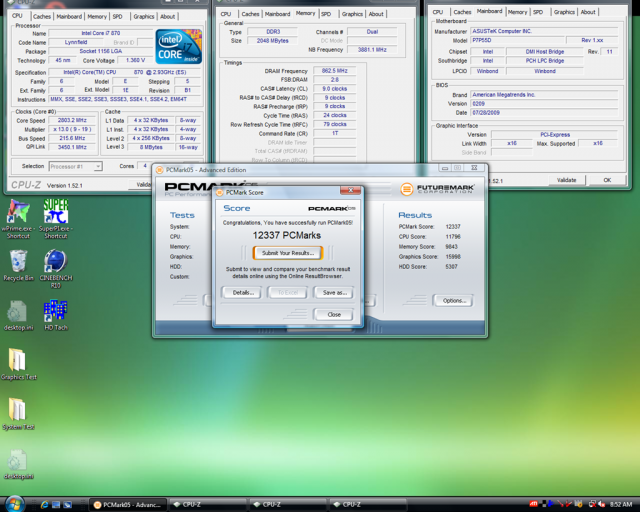
Task: Click the Windows Start orb
Action: coord(14,504)
